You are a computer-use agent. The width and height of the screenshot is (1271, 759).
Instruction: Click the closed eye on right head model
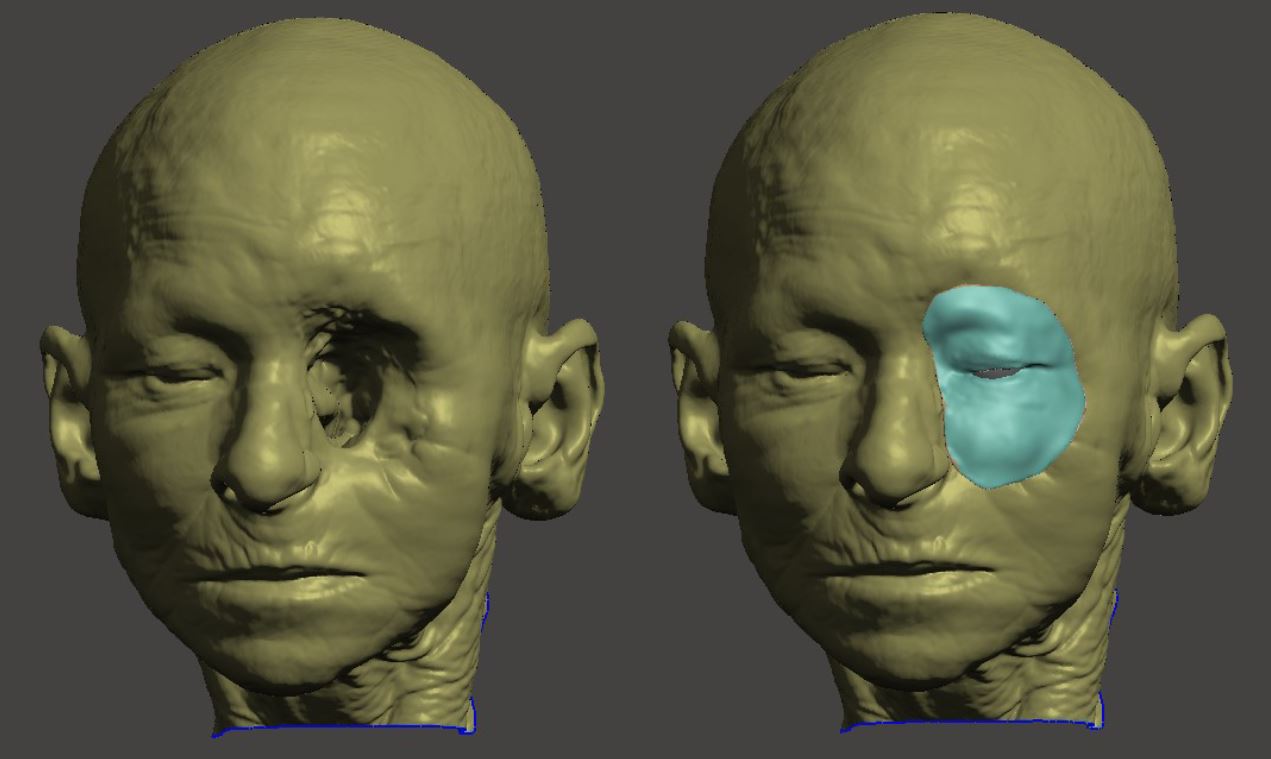point(800,373)
